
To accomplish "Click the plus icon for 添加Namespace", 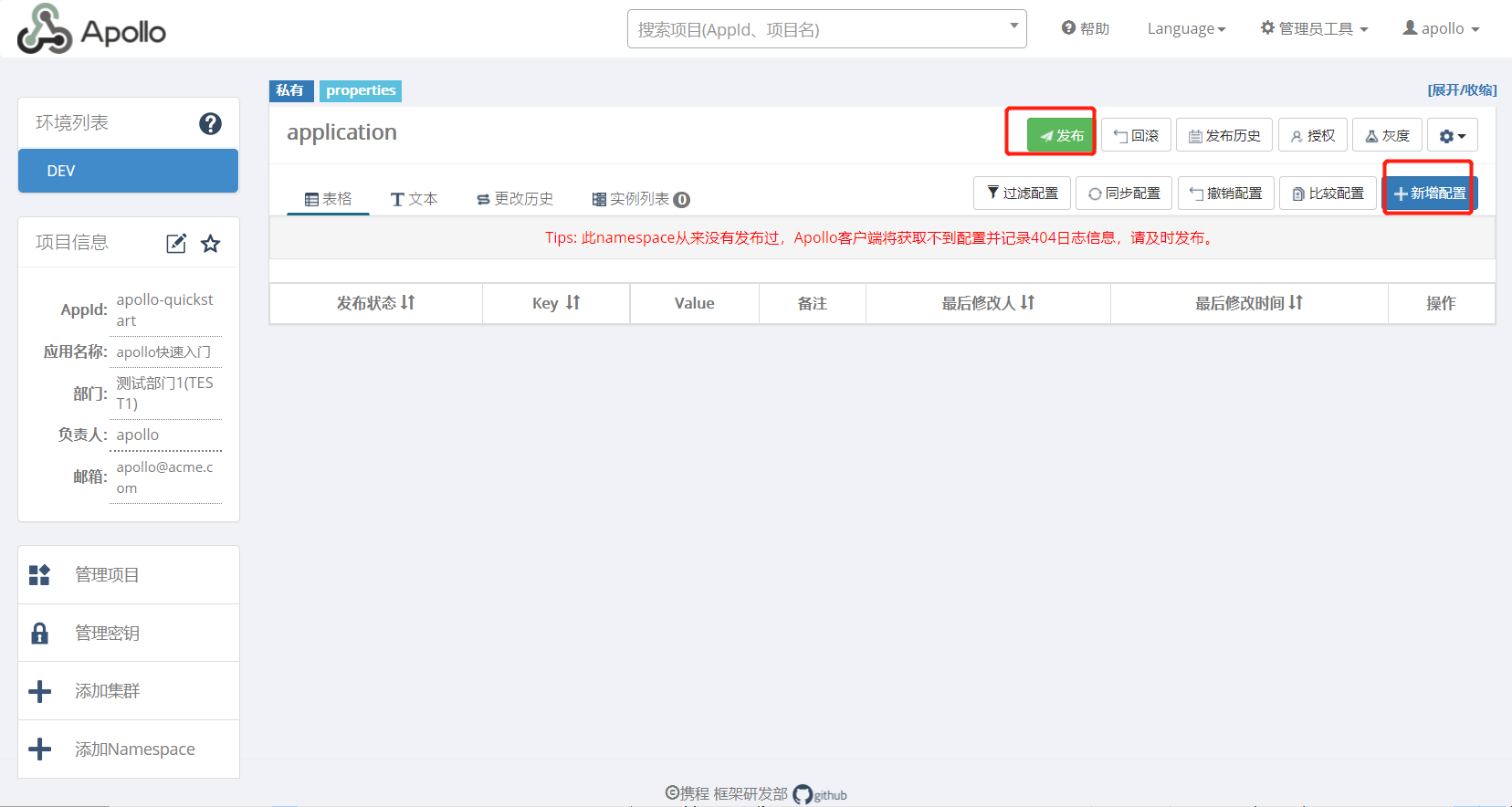I will [39, 749].
